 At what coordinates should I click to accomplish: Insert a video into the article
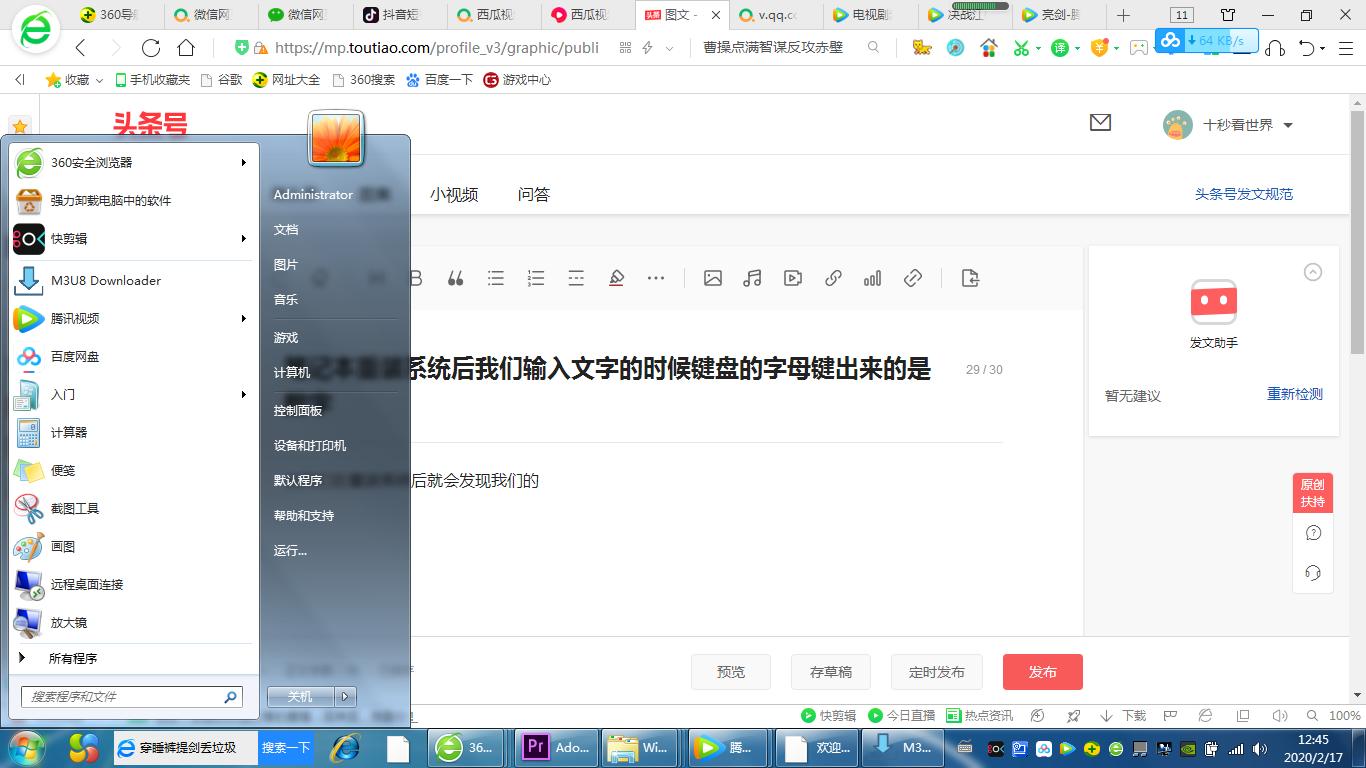pyautogui.click(x=793, y=278)
